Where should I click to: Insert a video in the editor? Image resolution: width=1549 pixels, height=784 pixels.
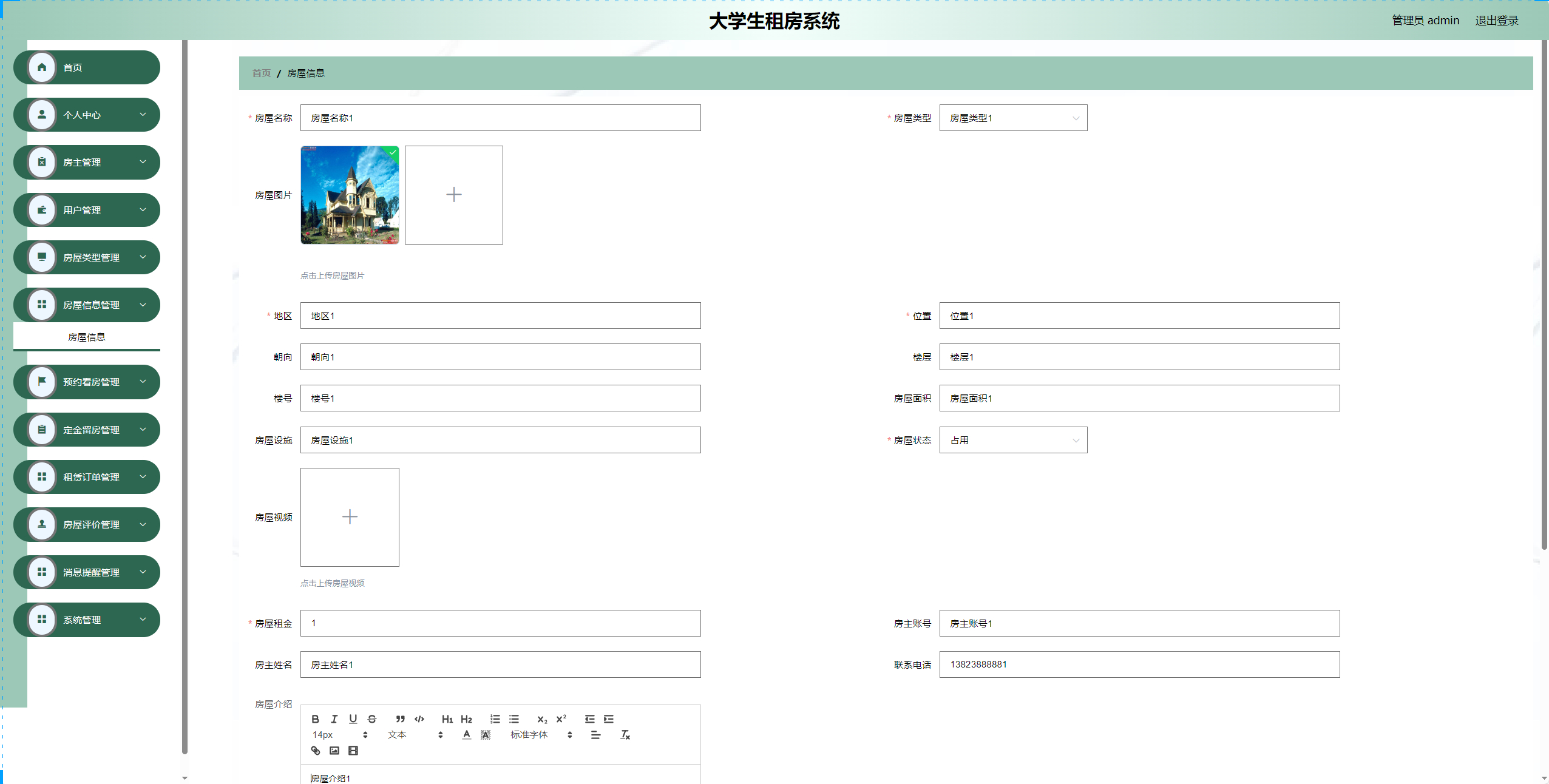pyautogui.click(x=353, y=751)
